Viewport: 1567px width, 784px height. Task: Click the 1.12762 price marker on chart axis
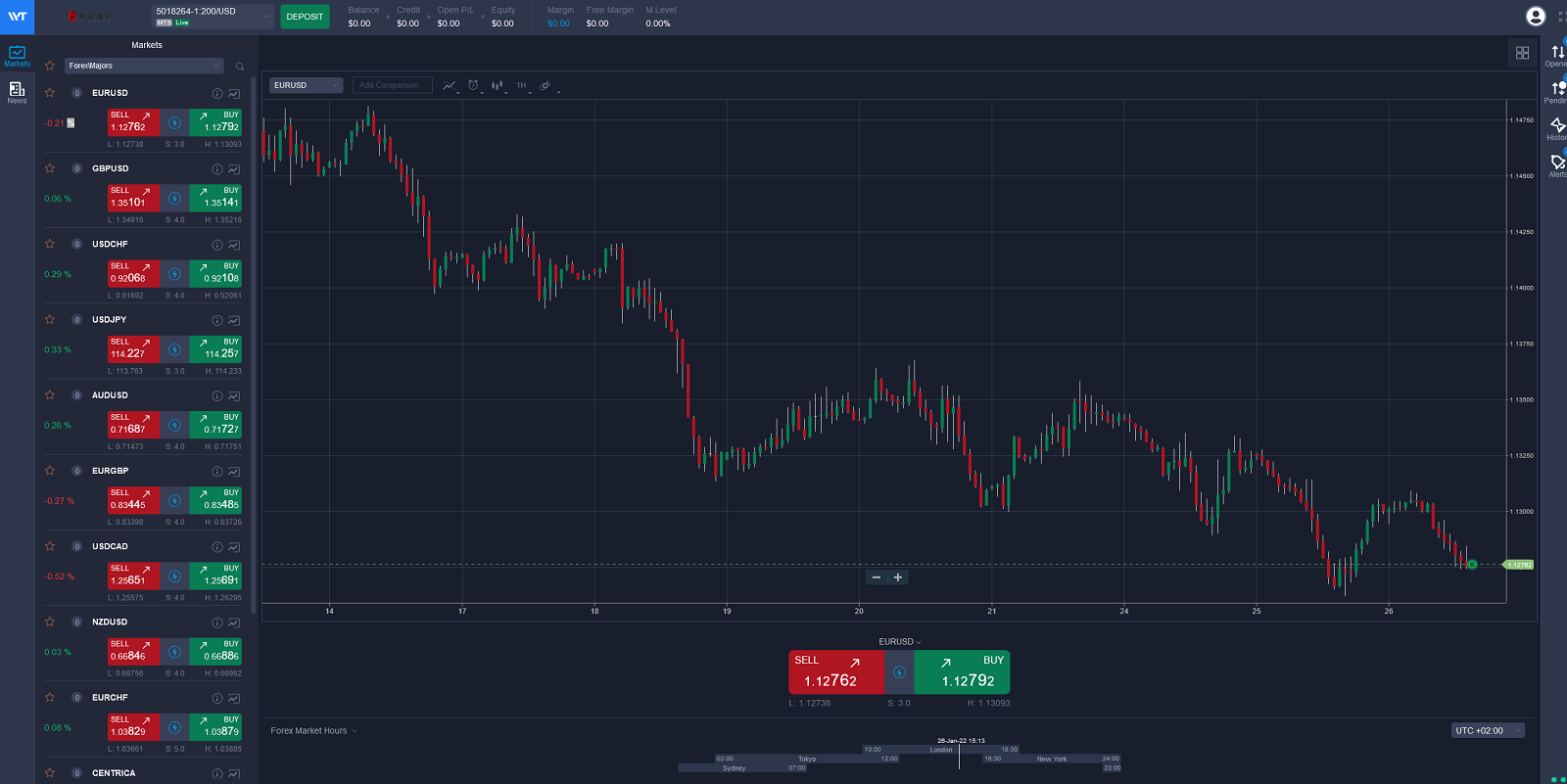click(1519, 565)
